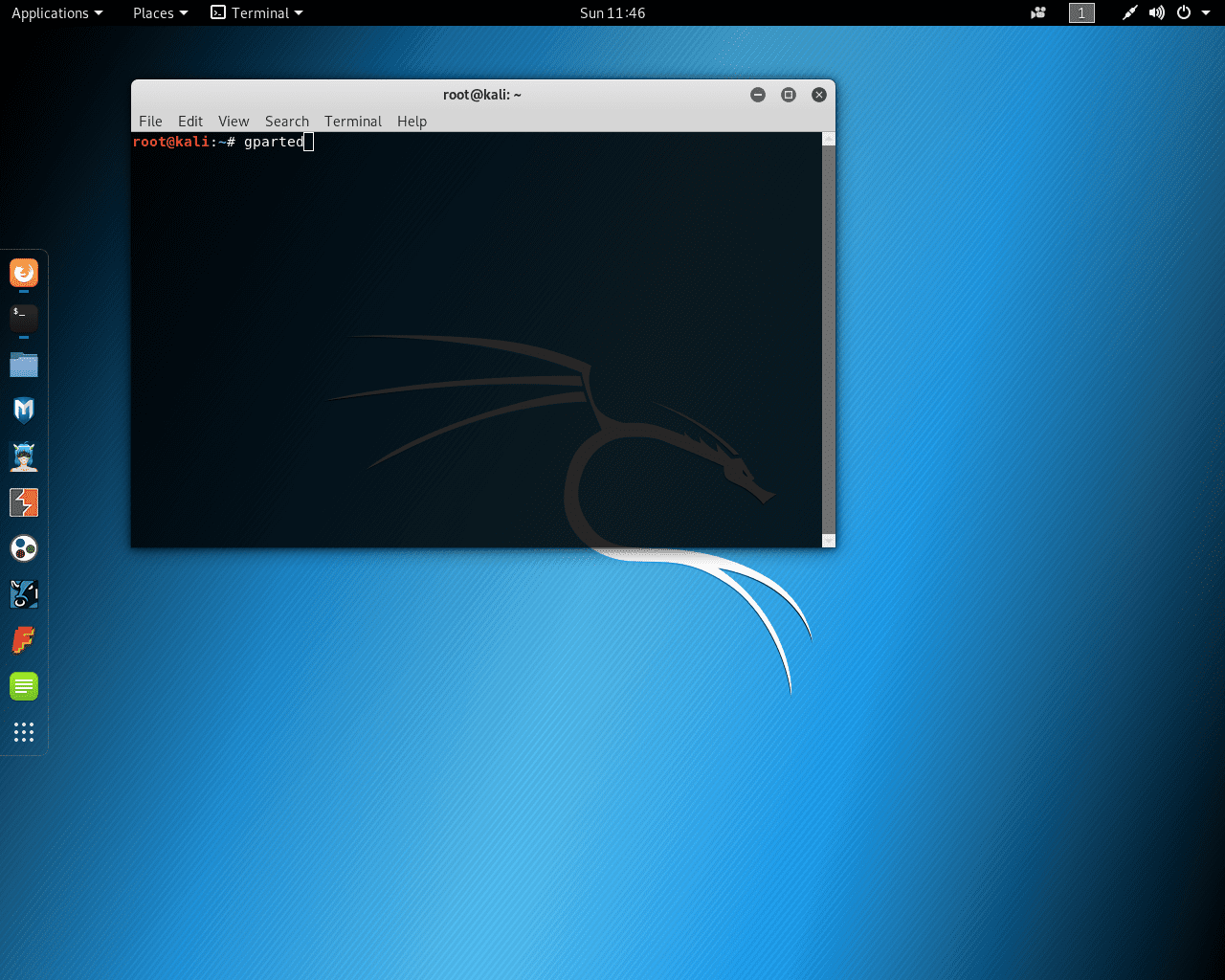Expand the Applications menu in top bar
Viewport: 1225px width, 980px height.
point(56,13)
